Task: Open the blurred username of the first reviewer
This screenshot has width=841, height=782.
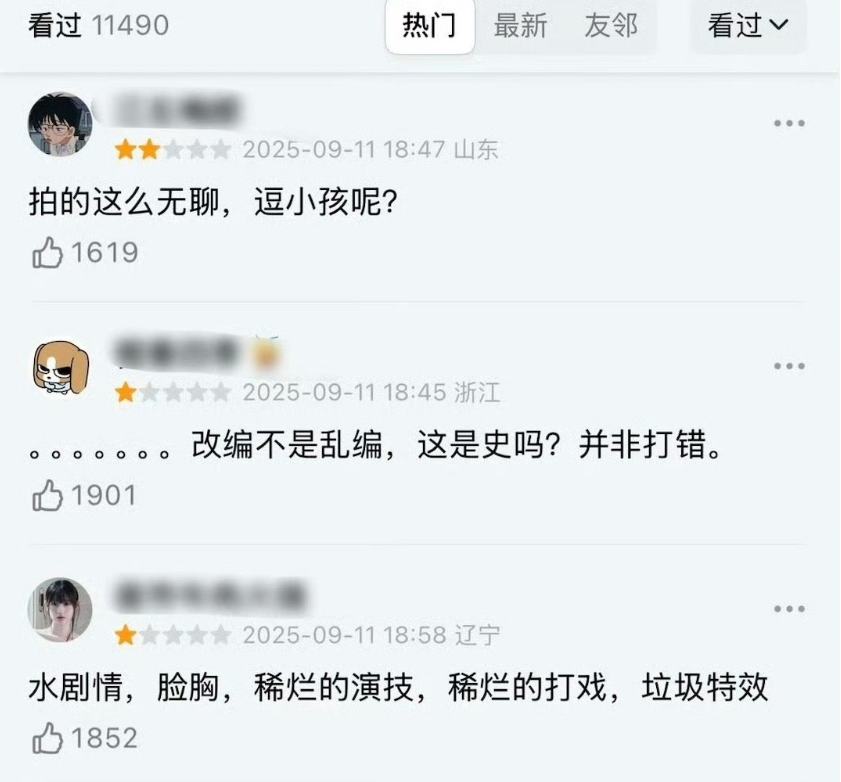Action: pos(176,110)
